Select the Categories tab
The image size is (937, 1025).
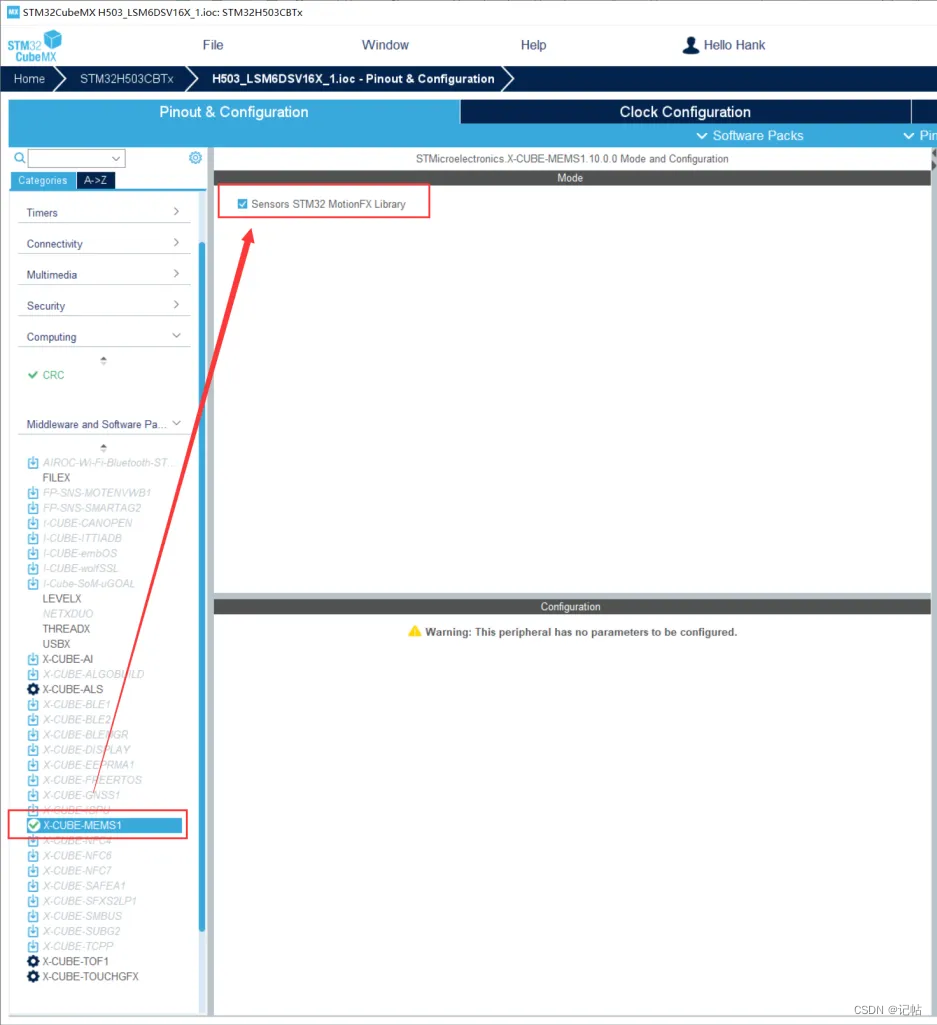click(x=43, y=180)
